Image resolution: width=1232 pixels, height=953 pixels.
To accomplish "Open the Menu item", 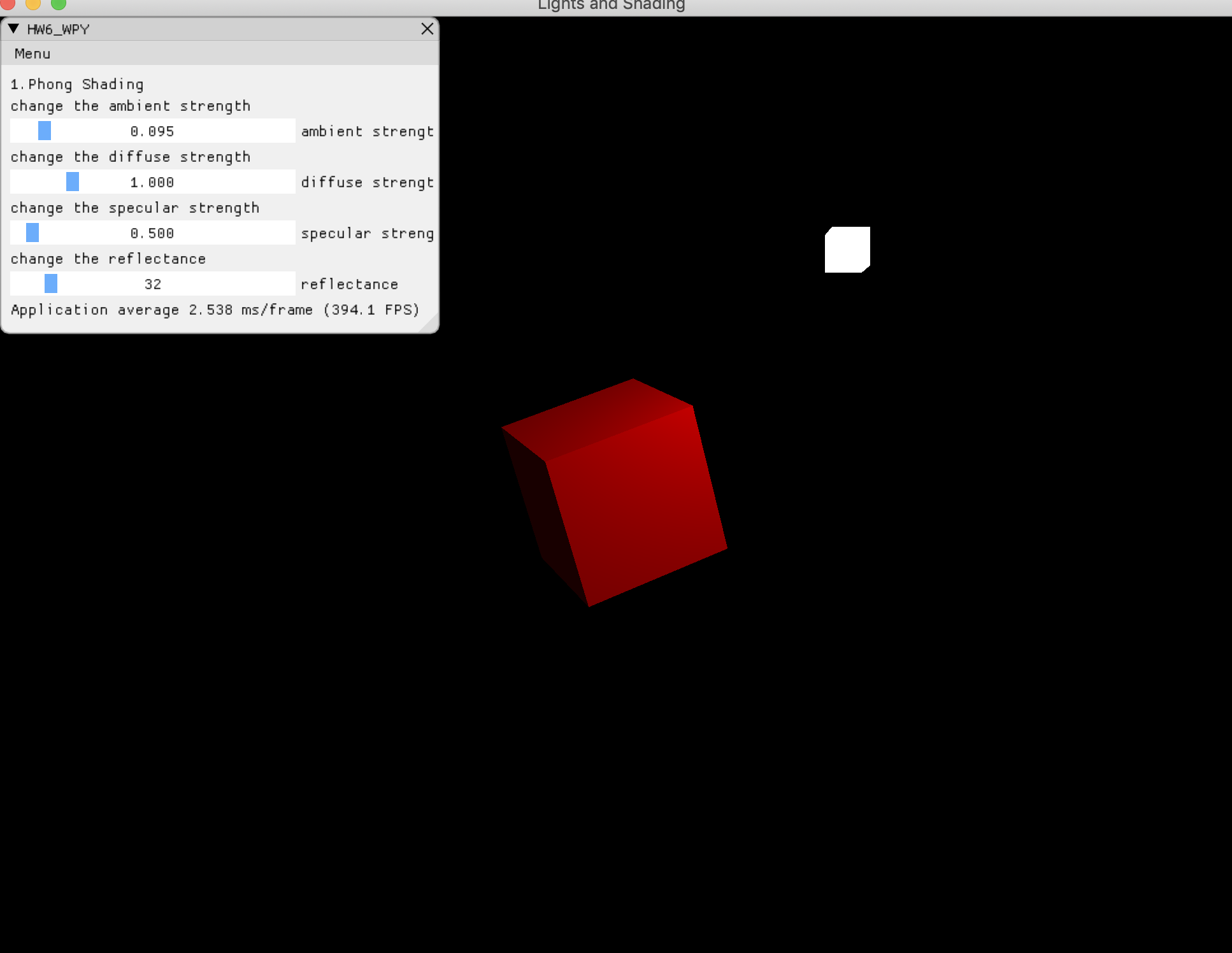I will 32,54.
